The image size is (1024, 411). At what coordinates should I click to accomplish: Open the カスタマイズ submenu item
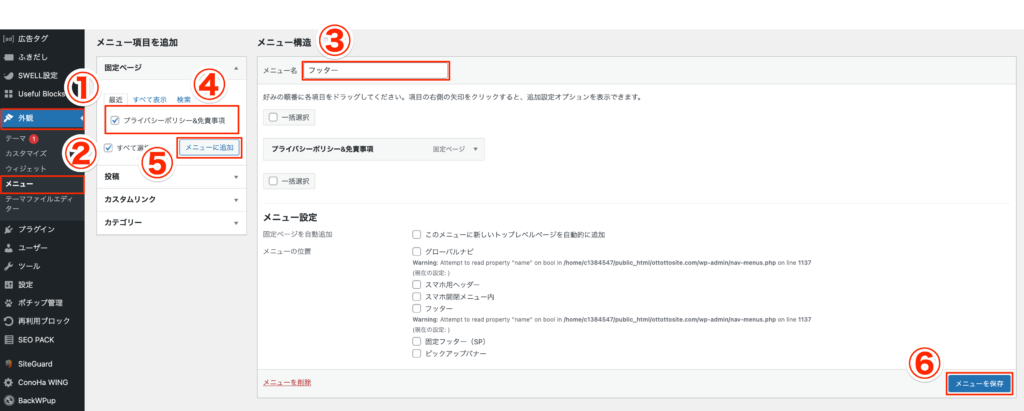(25, 154)
